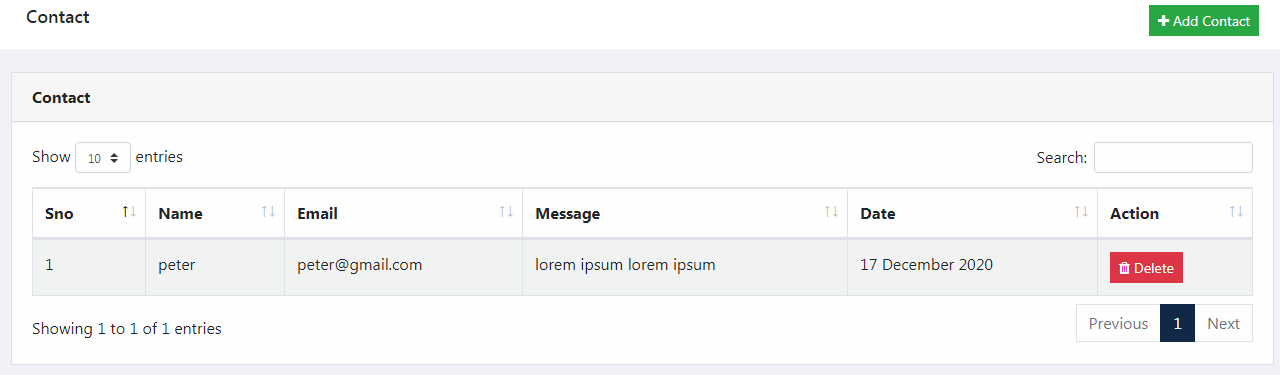Click the Email column header label
Screen dimensions: 1280x375
317,213
